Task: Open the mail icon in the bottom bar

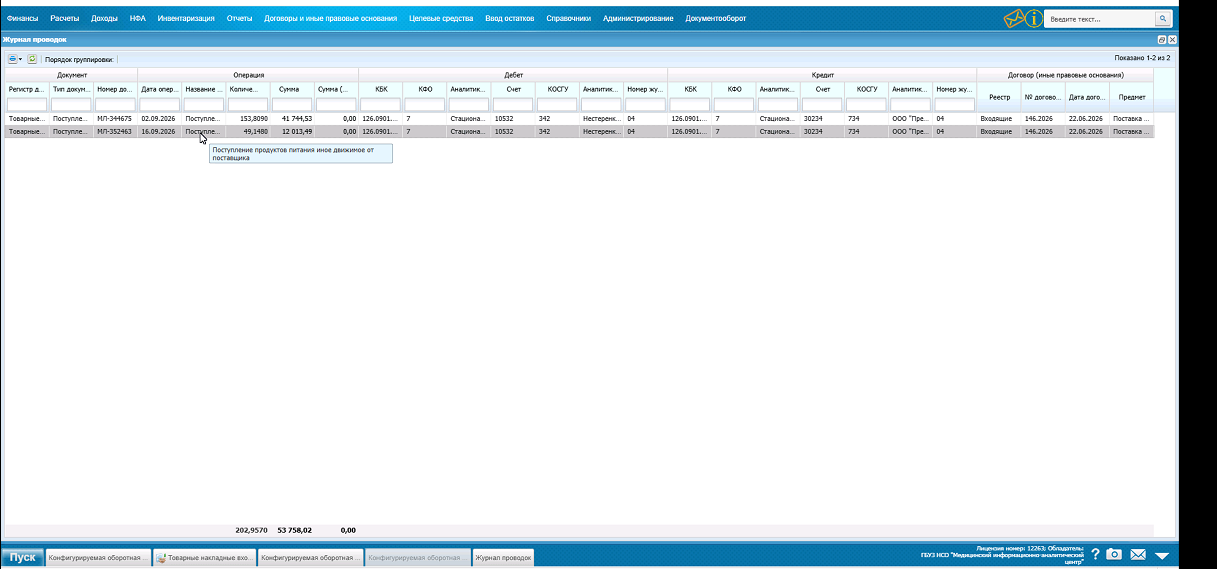Action: pyautogui.click(x=1137, y=555)
